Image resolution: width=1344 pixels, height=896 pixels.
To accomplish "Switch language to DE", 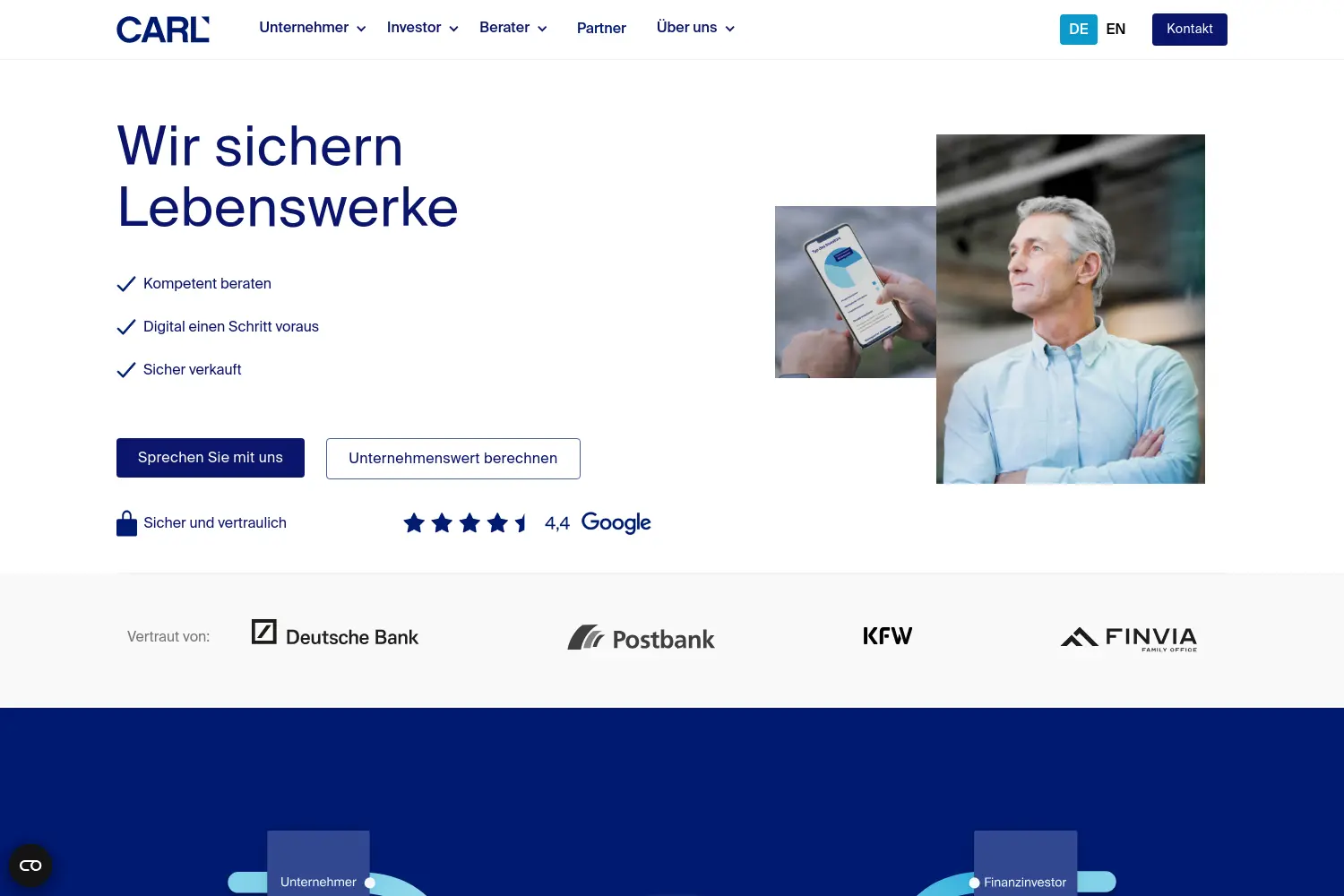I will click(x=1079, y=30).
